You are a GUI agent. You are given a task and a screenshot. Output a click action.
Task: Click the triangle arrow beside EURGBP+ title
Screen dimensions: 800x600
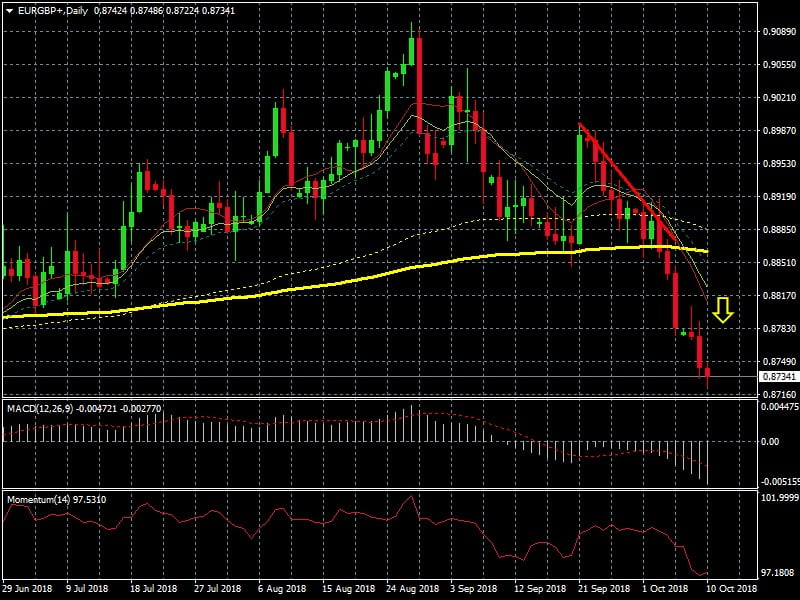tap(9, 9)
